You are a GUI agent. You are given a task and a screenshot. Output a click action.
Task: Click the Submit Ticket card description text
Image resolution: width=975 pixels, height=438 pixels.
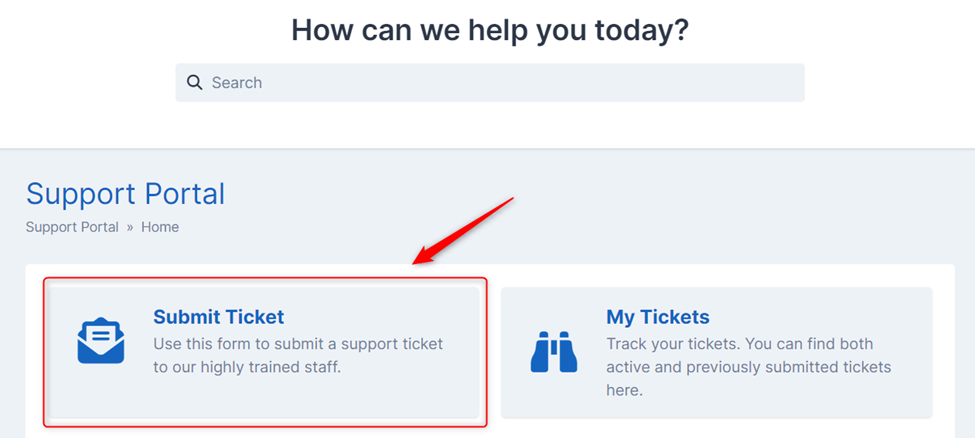click(x=298, y=355)
